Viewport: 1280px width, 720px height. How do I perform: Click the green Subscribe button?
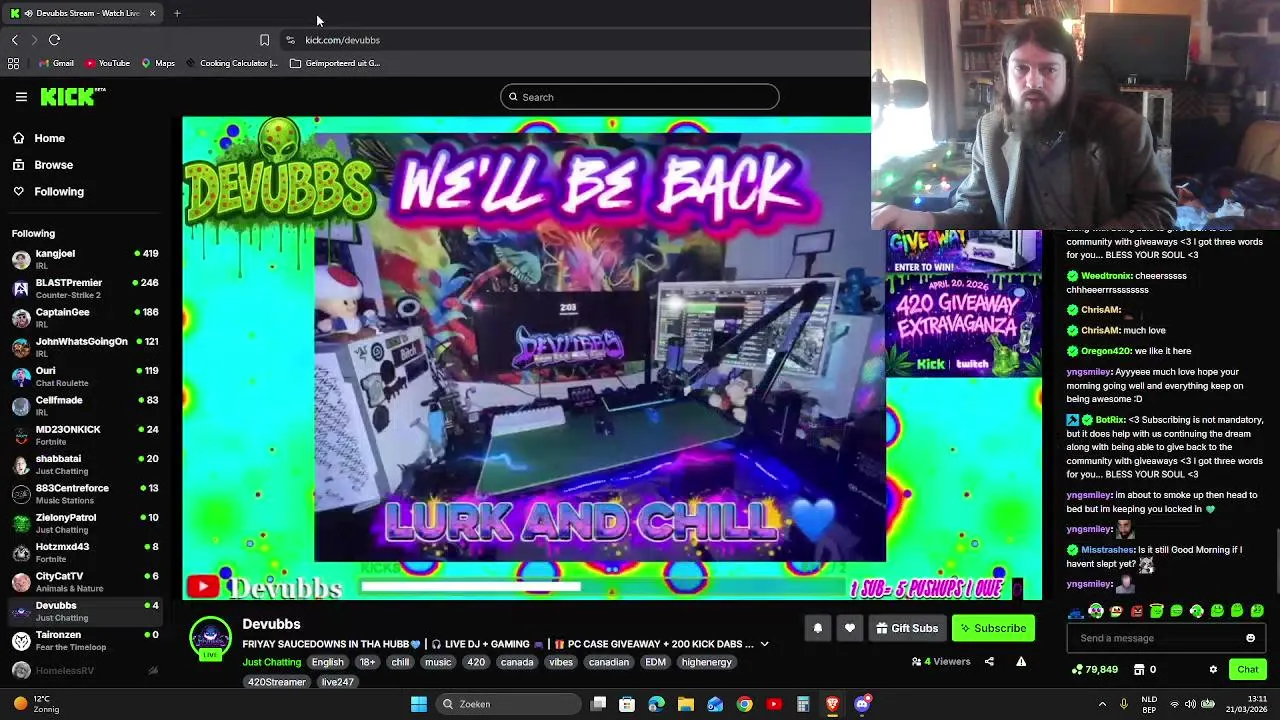pyautogui.click(x=993, y=628)
